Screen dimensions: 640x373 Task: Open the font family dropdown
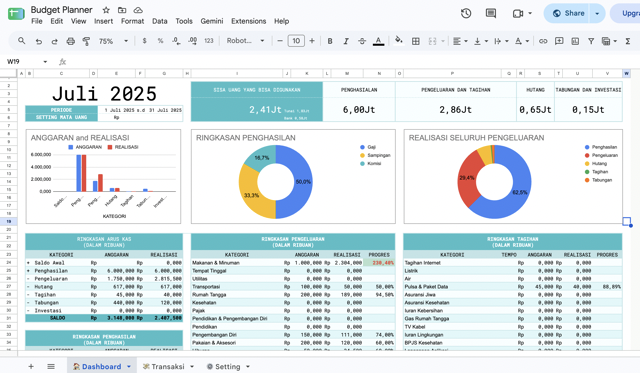pos(246,41)
